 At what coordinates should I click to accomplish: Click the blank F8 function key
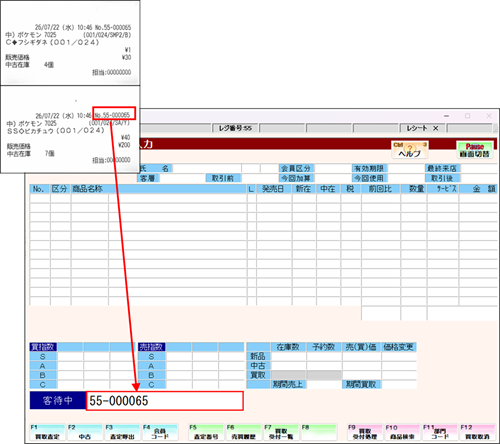coord(319,432)
